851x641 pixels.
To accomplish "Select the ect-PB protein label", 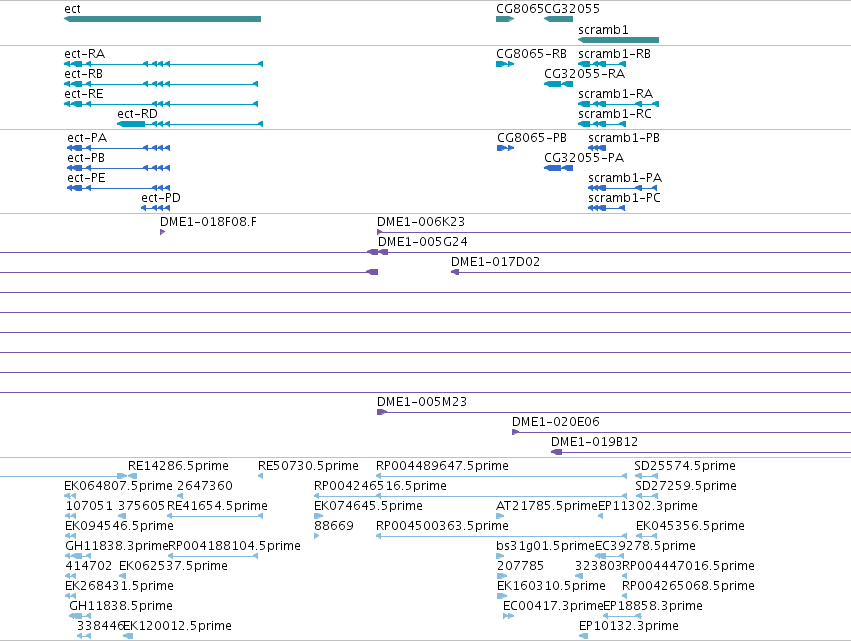I will [x=86, y=158].
